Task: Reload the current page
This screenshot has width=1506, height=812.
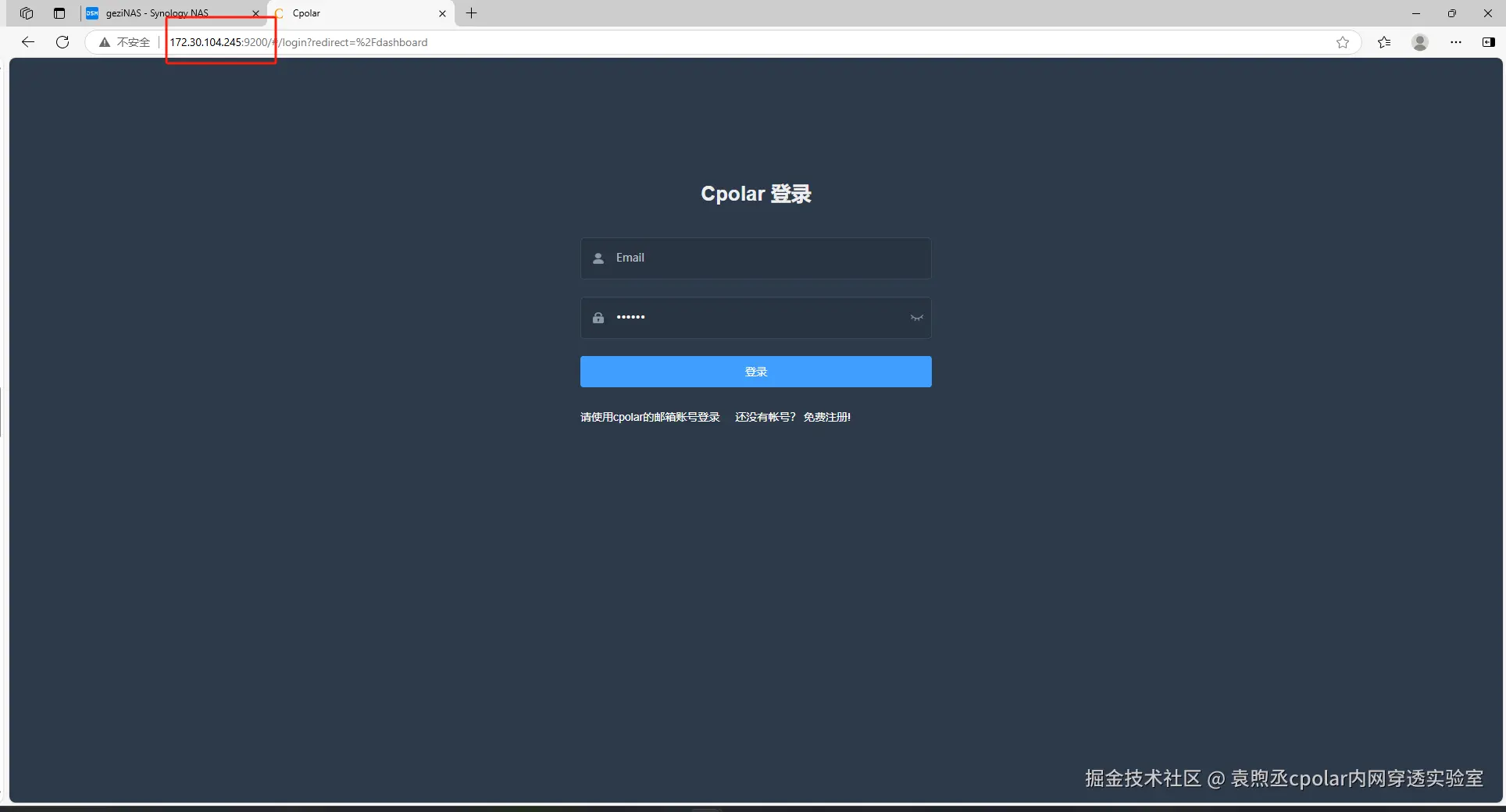Action: pos(62,42)
